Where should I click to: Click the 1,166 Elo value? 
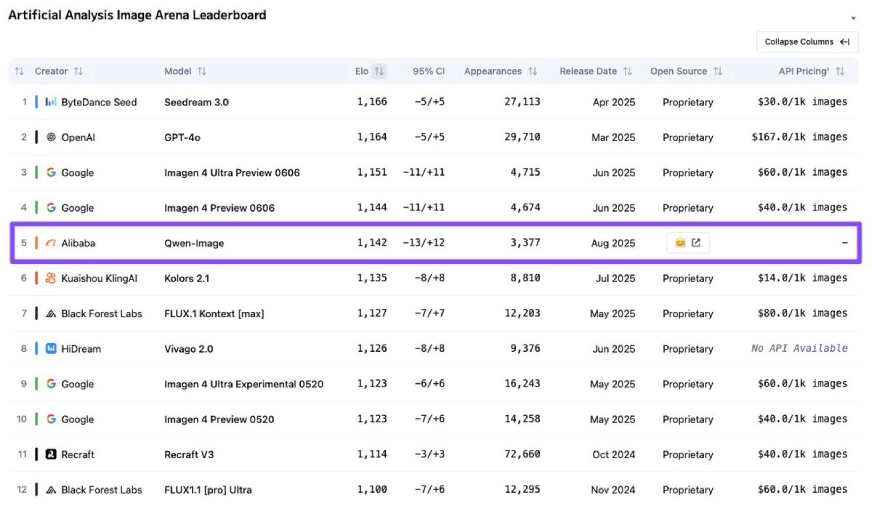click(372, 102)
